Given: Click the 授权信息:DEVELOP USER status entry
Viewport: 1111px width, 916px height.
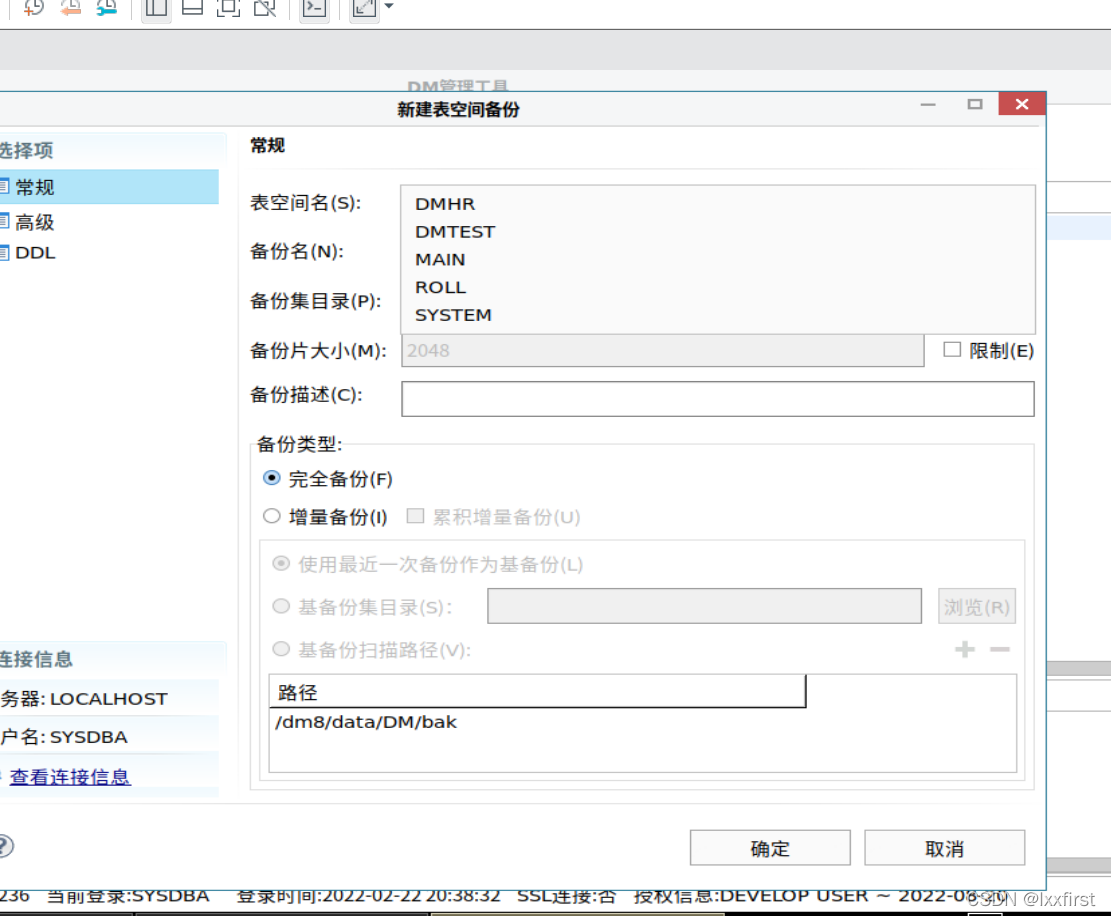Looking at the screenshot, I should click(820, 896).
